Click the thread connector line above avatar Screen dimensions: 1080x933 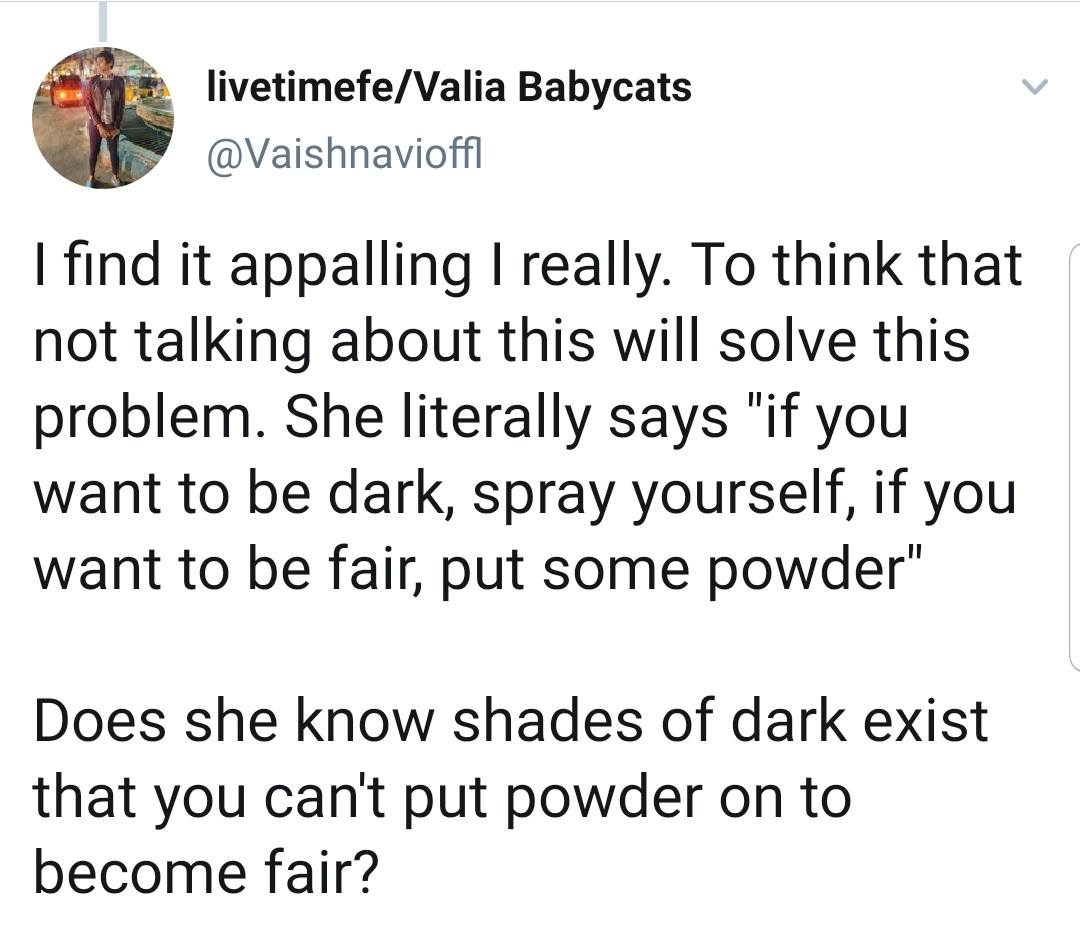[103, 21]
